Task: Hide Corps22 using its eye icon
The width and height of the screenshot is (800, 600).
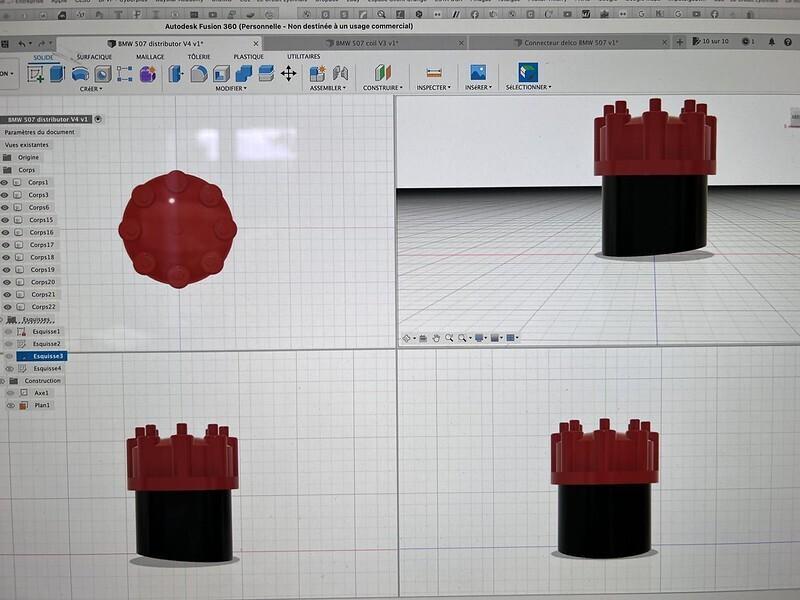Action: coord(7,307)
